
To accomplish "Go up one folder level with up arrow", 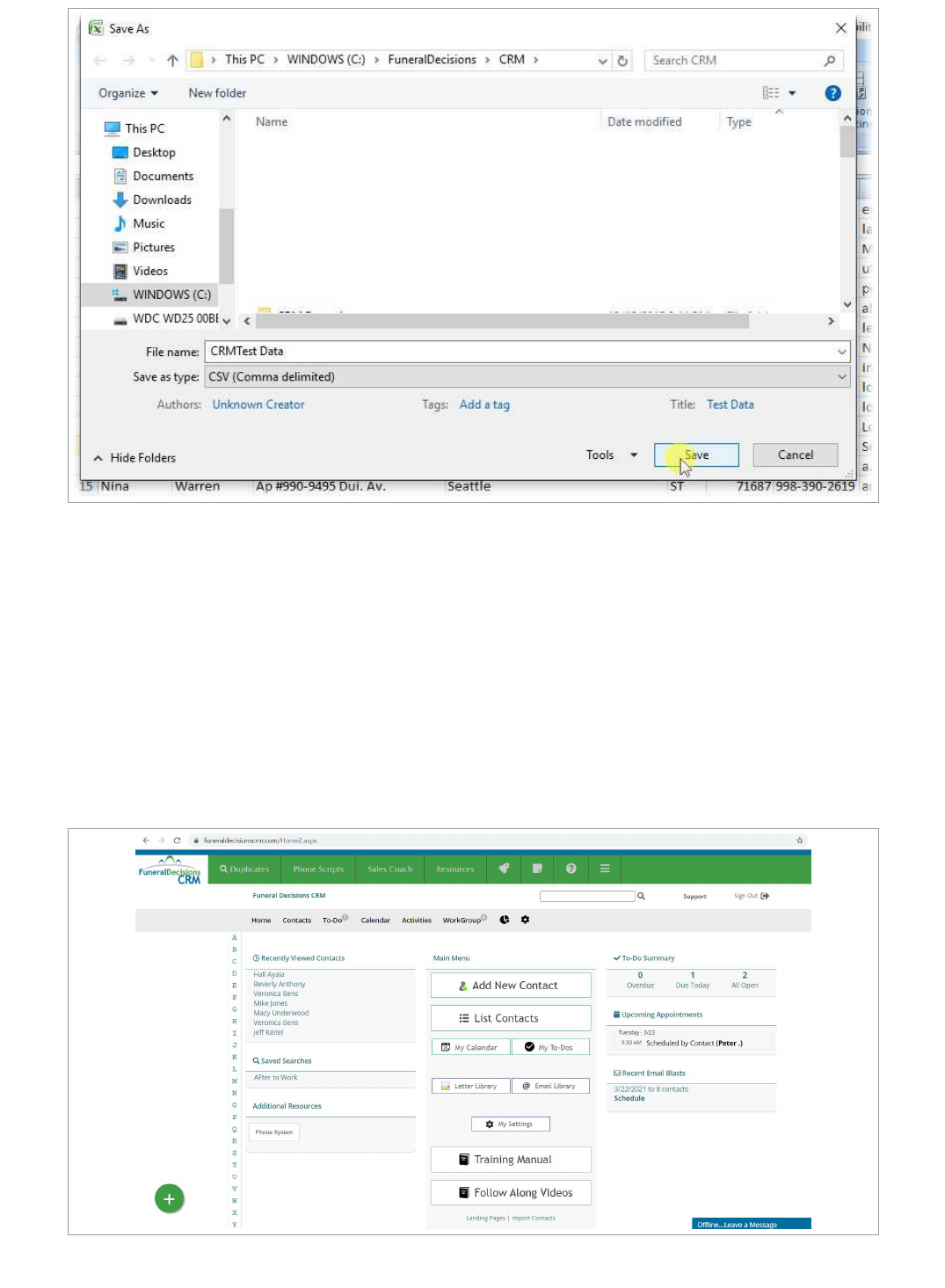I will point(172,61).
